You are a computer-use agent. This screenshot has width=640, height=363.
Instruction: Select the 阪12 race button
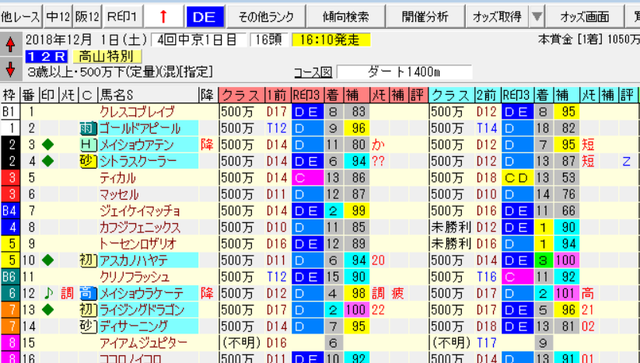(x=87, y=16)
